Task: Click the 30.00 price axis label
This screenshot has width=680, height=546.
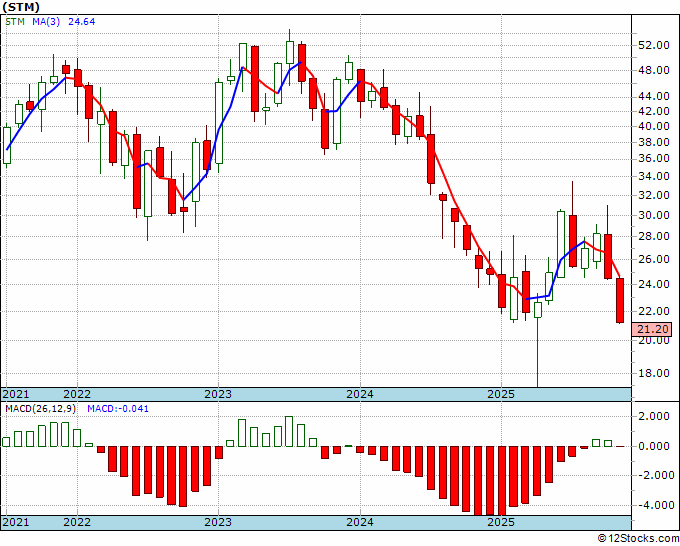Action: click(x=654, y=215)
